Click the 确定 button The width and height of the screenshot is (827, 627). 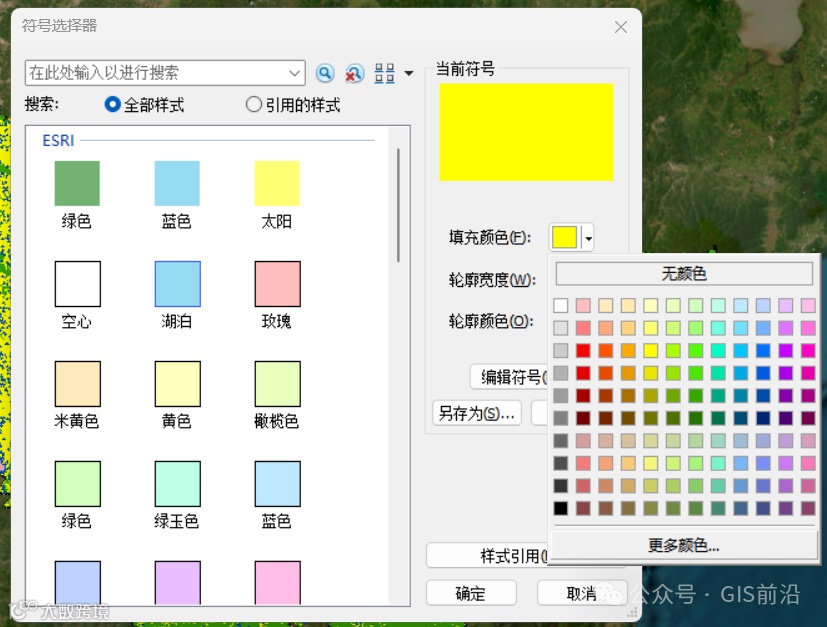(470, 593)
